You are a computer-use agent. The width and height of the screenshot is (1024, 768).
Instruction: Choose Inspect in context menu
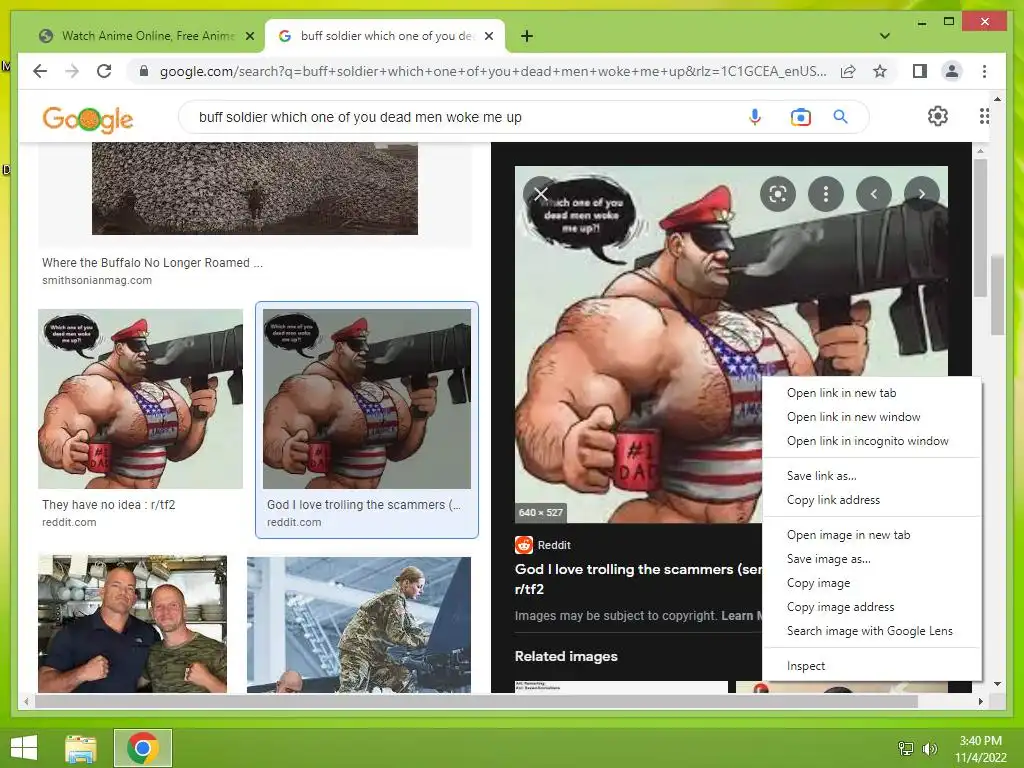[x=871, y=666]
